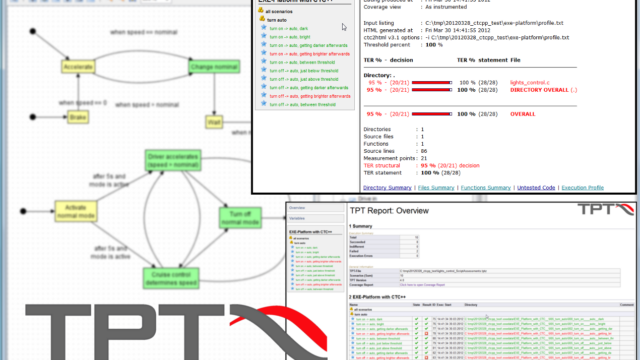Select 'turn auto' label in coverage tree
Screen dimensions: 640x360
(x=277, y=20)
